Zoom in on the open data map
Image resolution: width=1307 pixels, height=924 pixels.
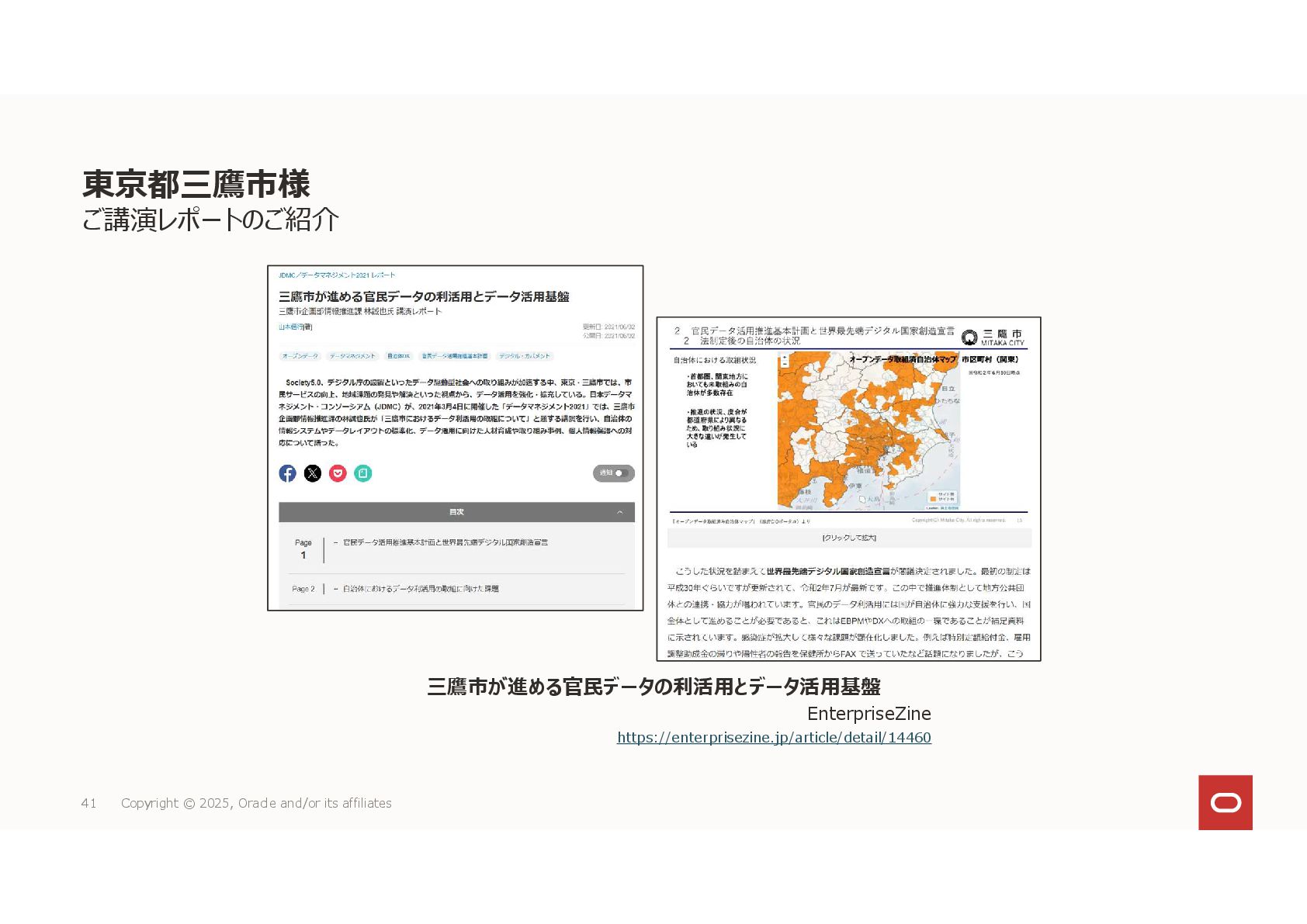coord(785,357)
